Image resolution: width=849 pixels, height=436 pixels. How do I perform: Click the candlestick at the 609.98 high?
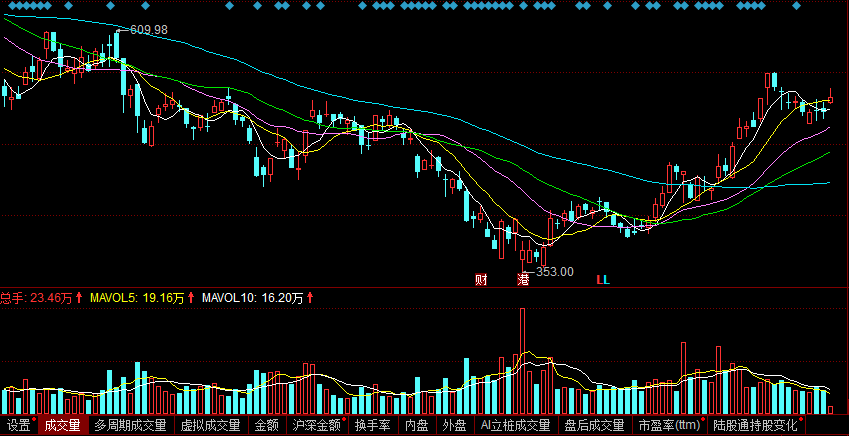click(116, 47)
